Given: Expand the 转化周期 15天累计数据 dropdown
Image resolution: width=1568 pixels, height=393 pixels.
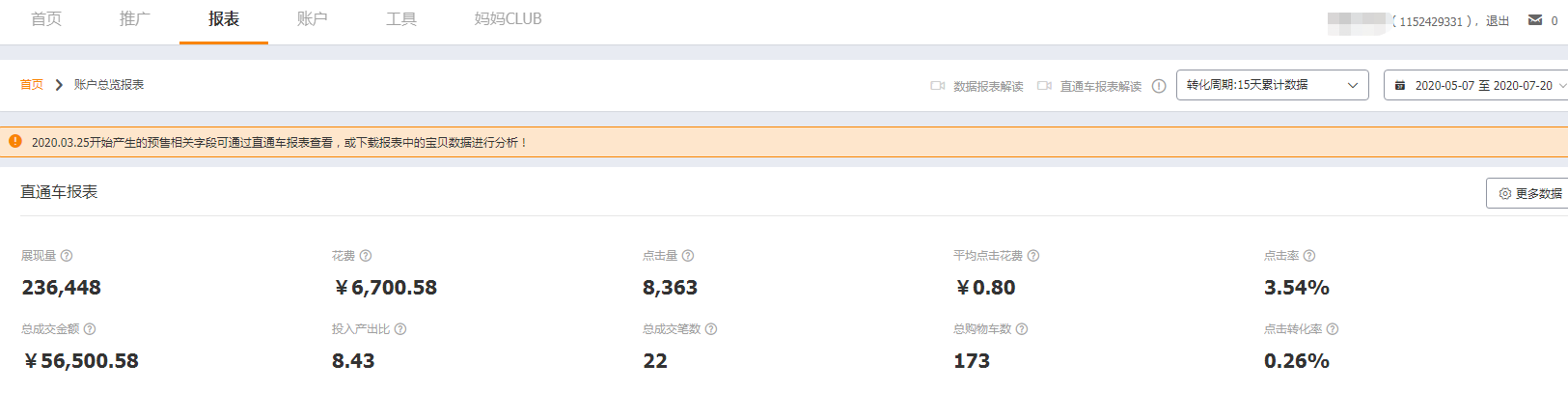Looking at the screenshot, I should pyautogui.click(x=1272, y=85).
